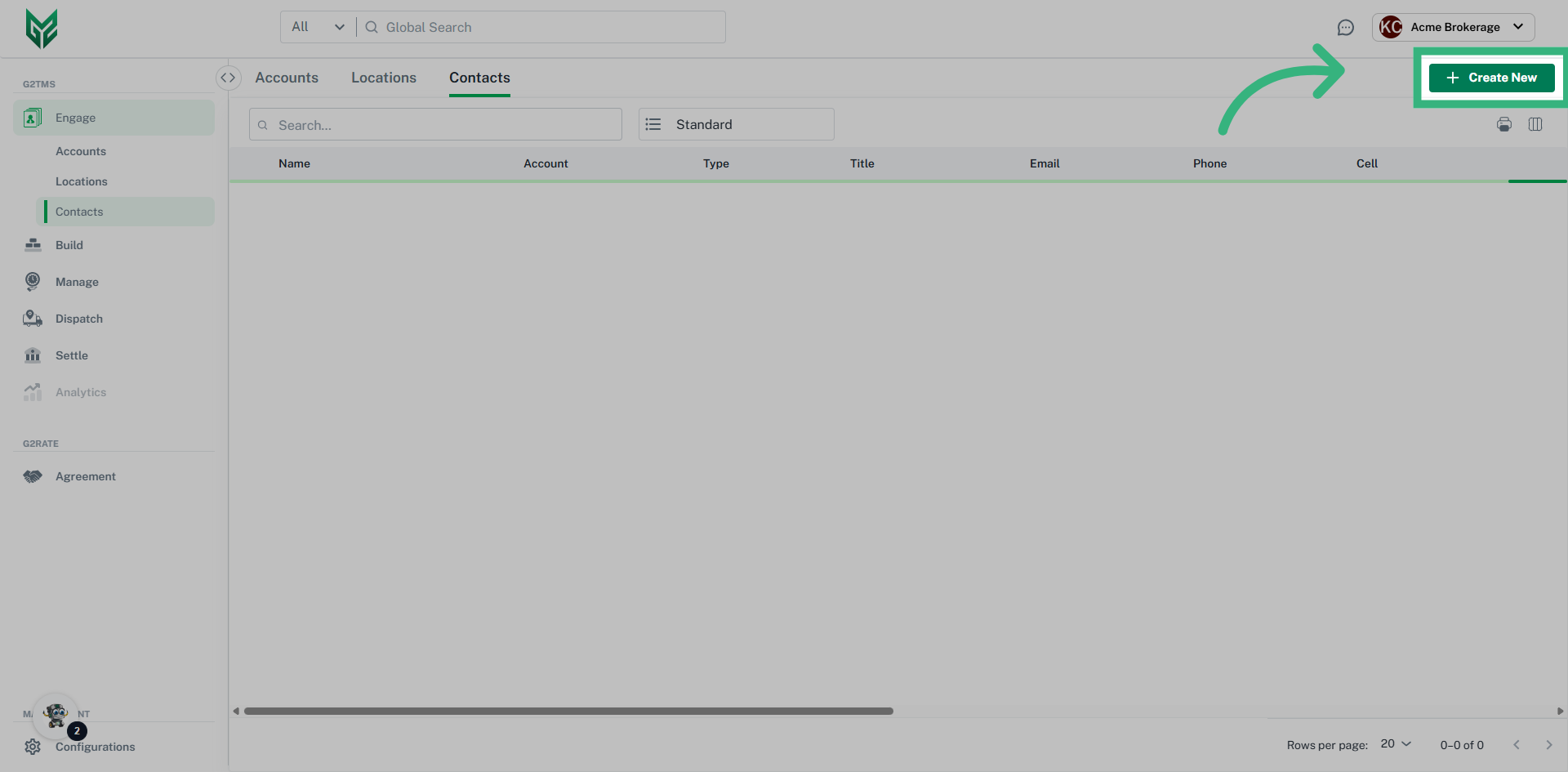Click the scrollbar's right arrow
This screenshot has width=1568, height=772.
tap(1560, 711)
